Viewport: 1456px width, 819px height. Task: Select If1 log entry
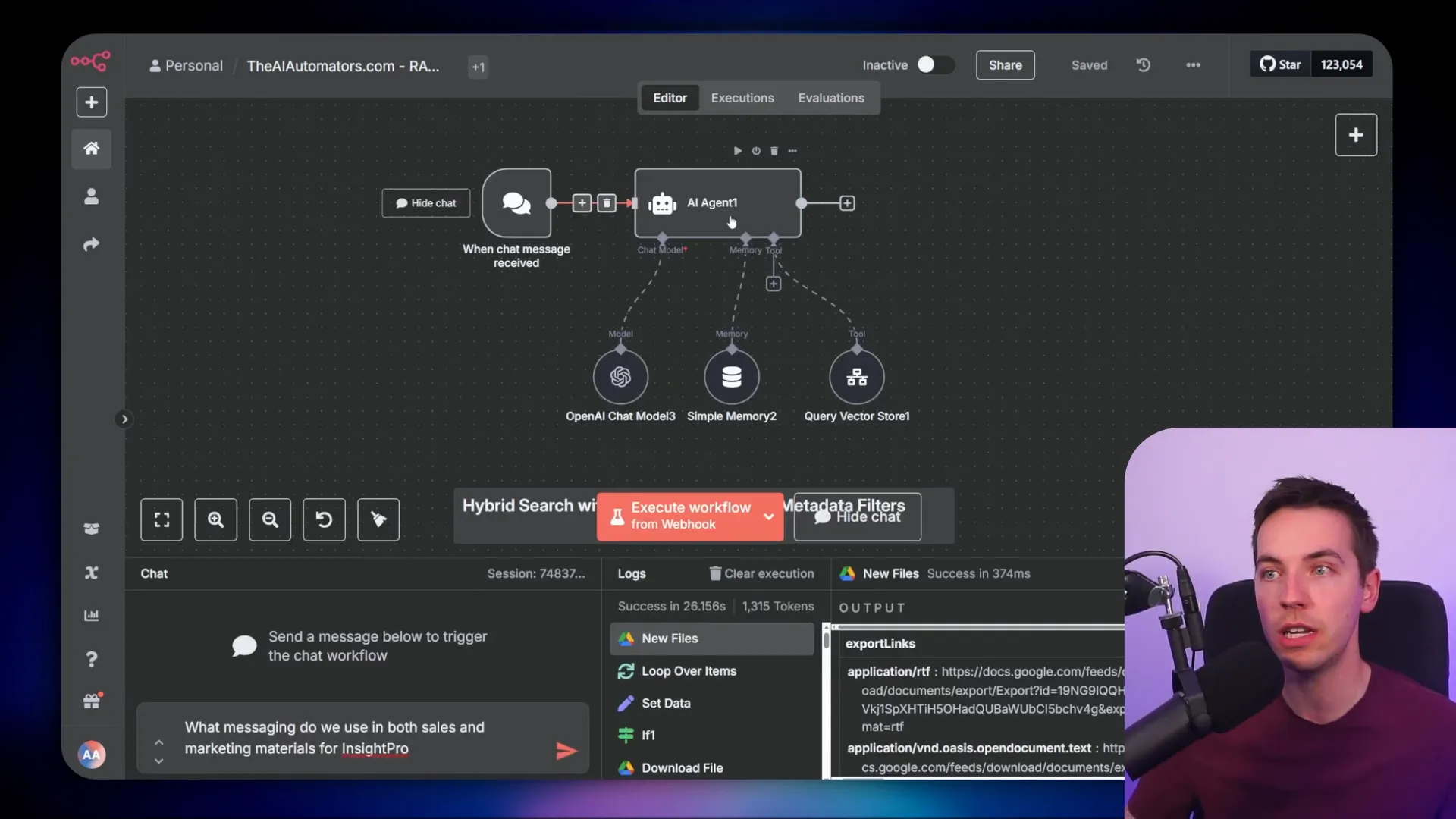712,735
